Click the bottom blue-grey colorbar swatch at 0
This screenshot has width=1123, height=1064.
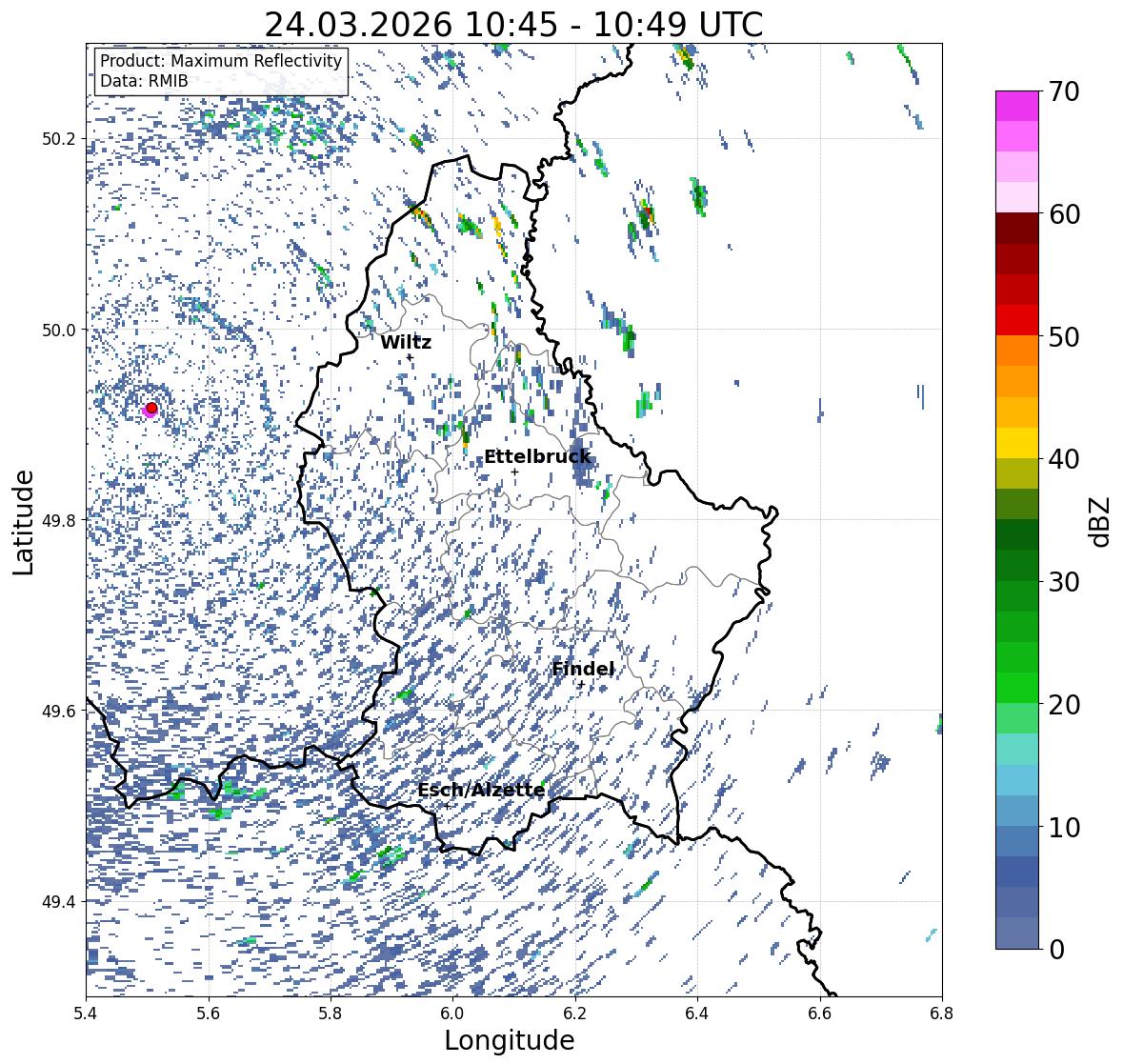point(1017,934)
